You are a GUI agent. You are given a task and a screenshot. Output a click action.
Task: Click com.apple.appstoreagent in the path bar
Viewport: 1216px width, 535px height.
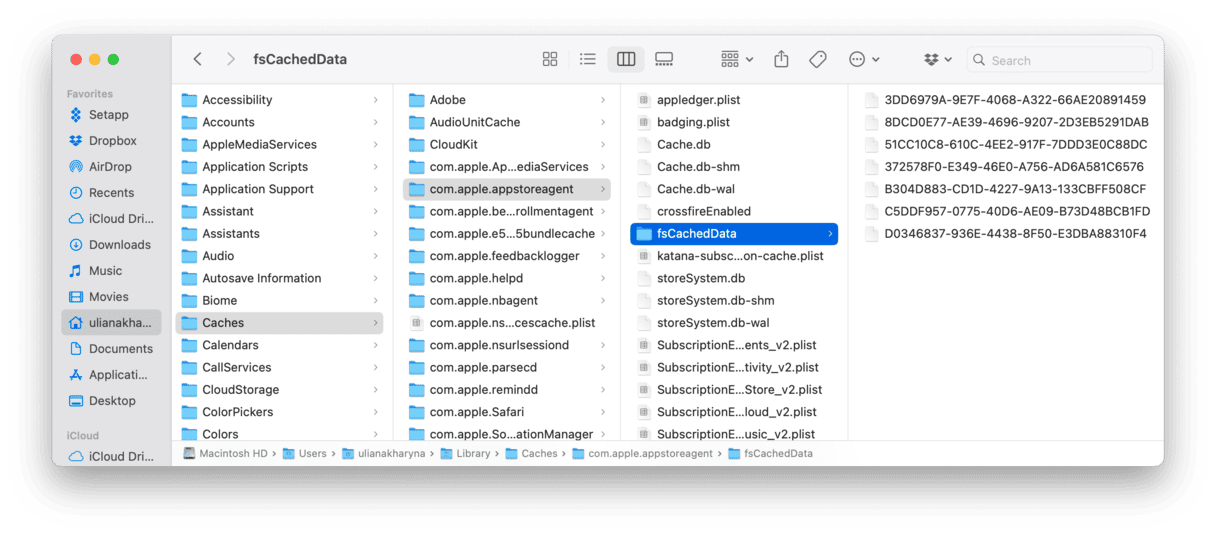pos(642,454)
